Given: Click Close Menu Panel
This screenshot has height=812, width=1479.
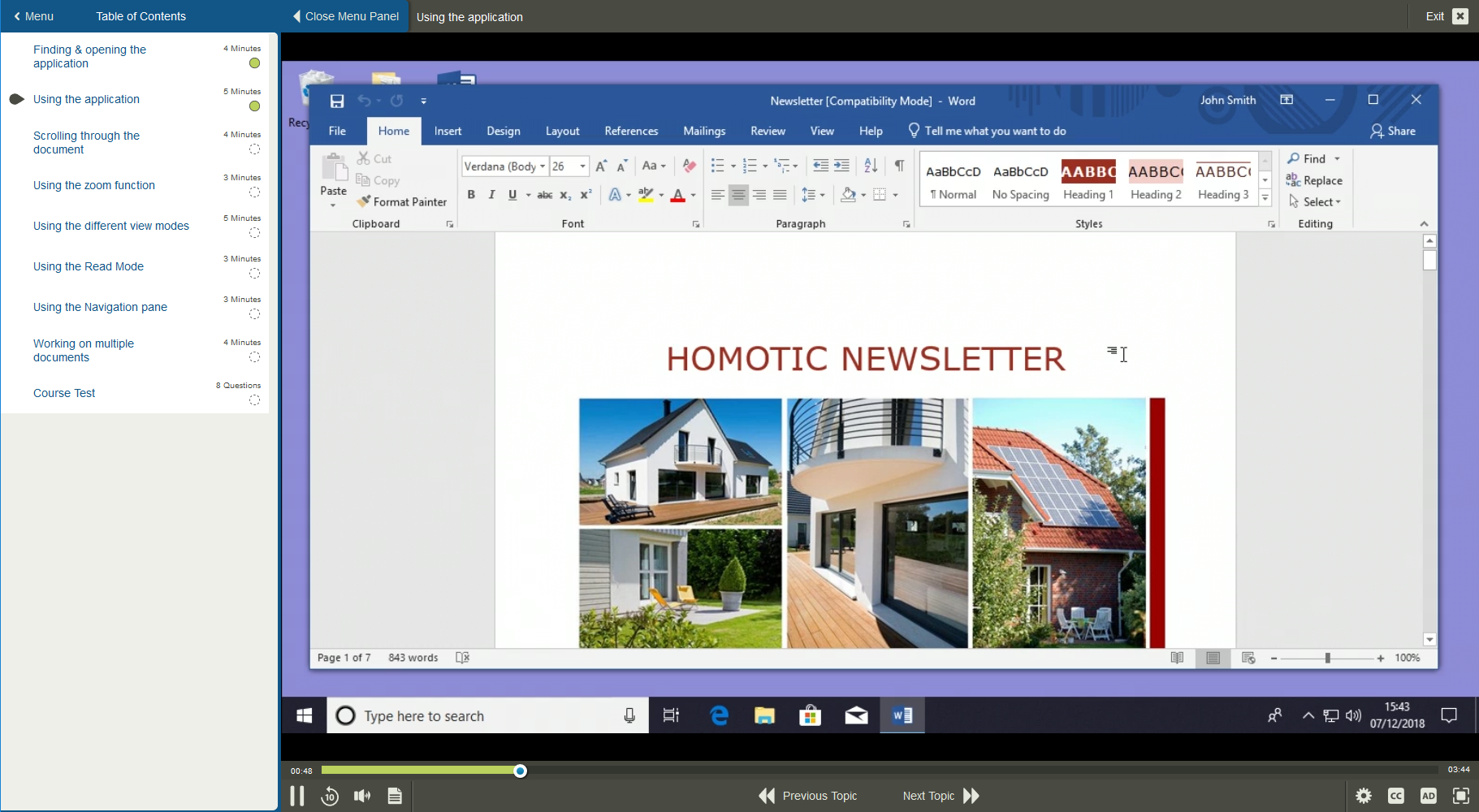Looking at the screenshot, I should 344,16.
